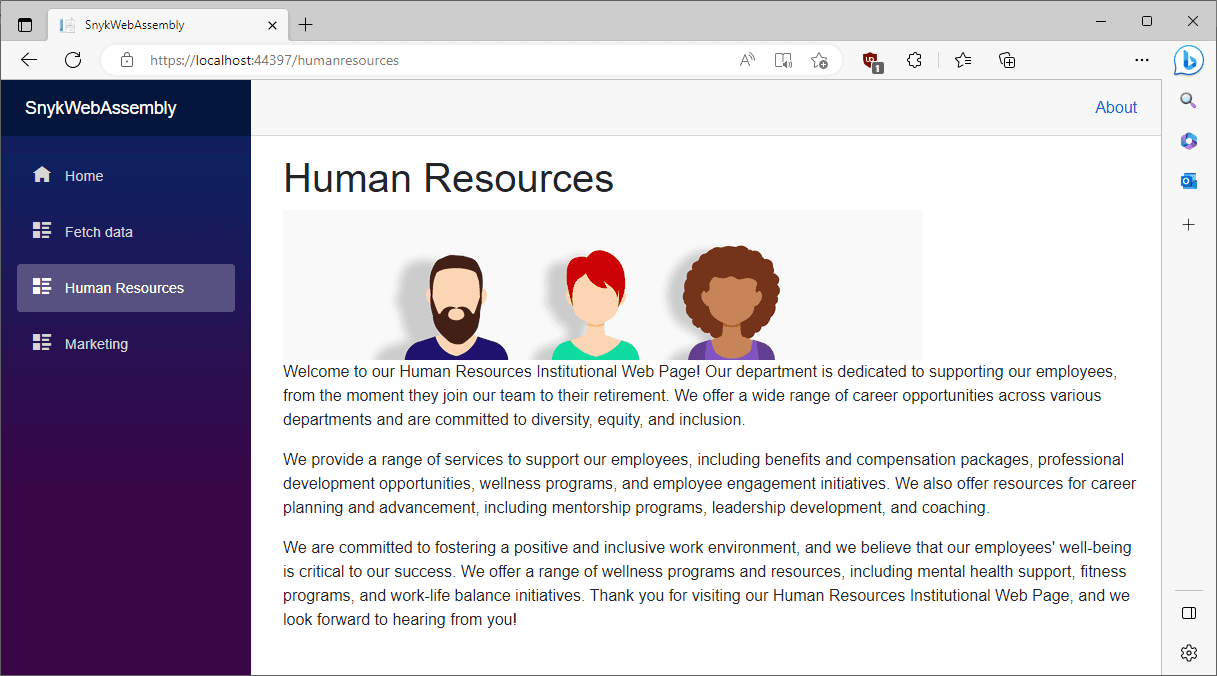Open the browser Extensions puzzle icon
This screenshot has width=1217, height=676.
click(x=913, y=60)
